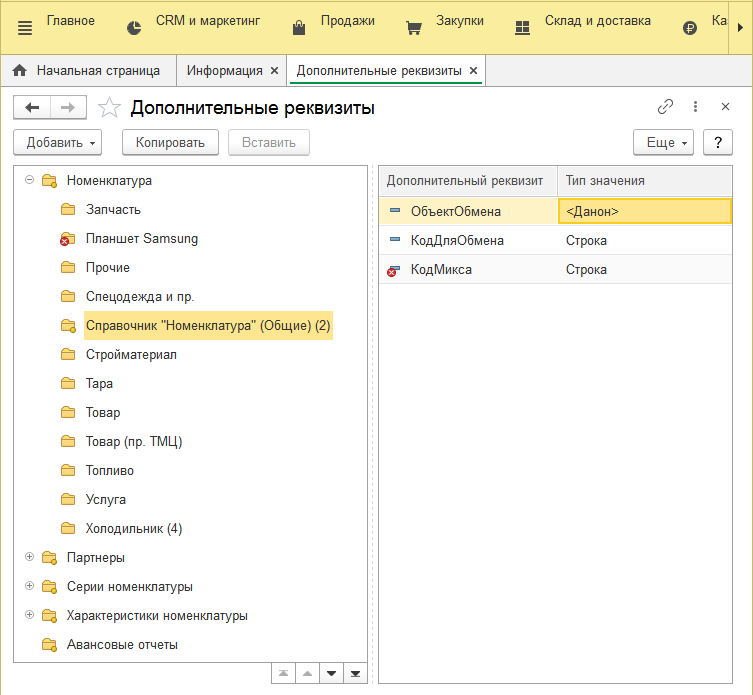753x695 pixels.
Task: Go back with the left arrow
Action: coord(32,108)
